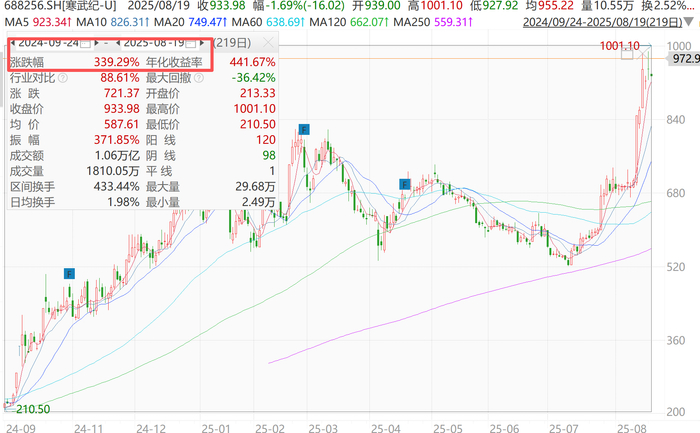Click header 均955.22 average value

point(550,6)
